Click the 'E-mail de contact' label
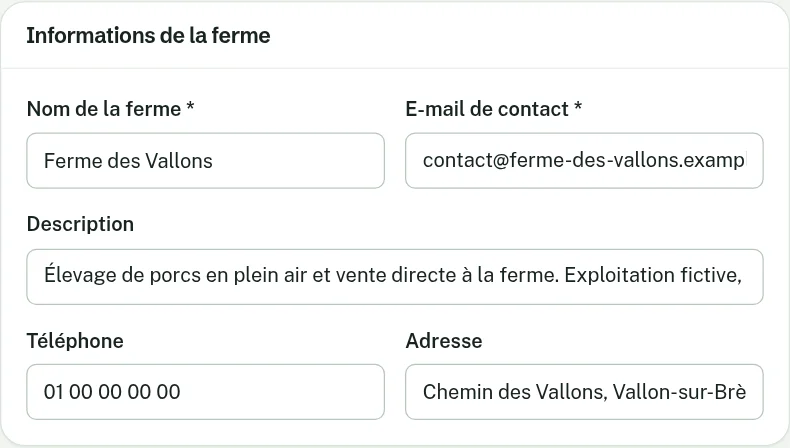The height and width of the screenshot is (448, 790). (x=487, y=109)
